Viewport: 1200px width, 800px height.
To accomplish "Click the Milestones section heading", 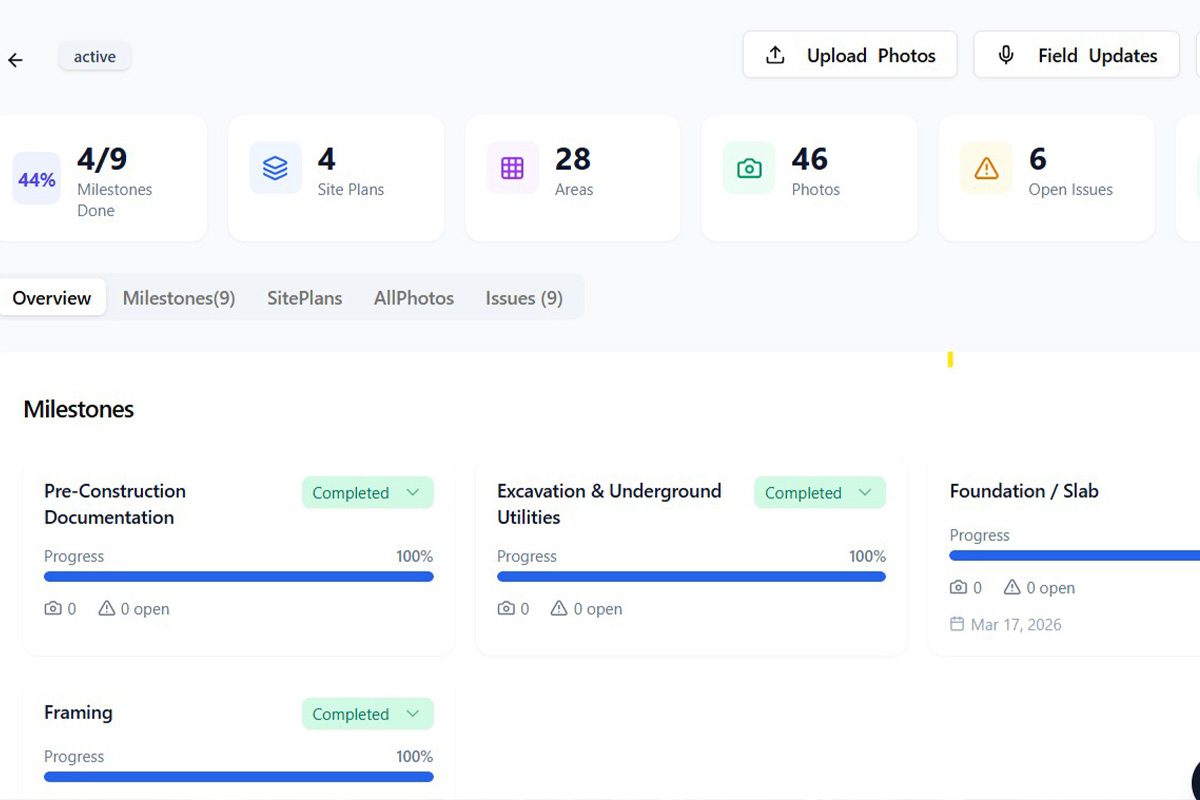I will coord(79,409).
